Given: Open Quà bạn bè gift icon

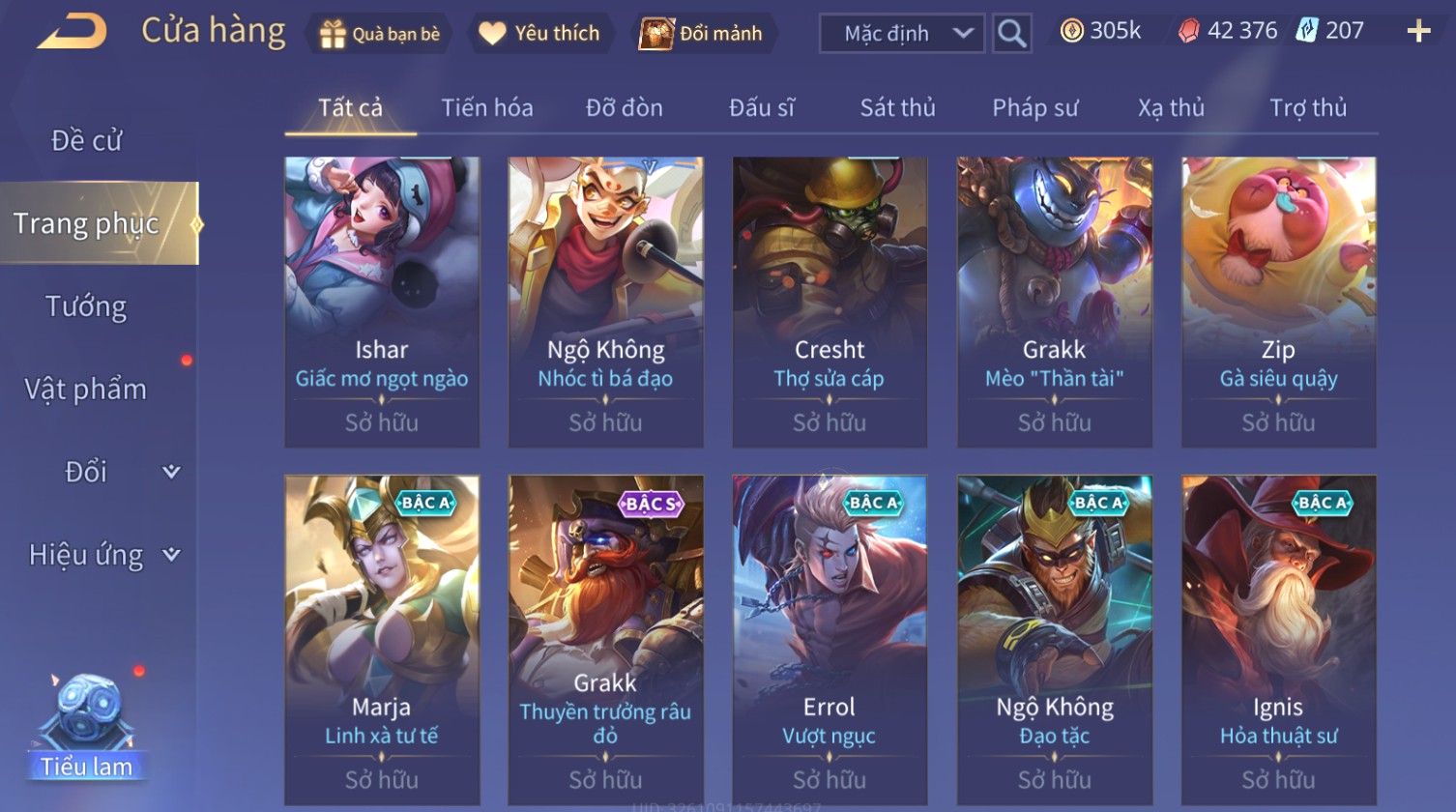Looking at the screenshot, I should [378, 34].
